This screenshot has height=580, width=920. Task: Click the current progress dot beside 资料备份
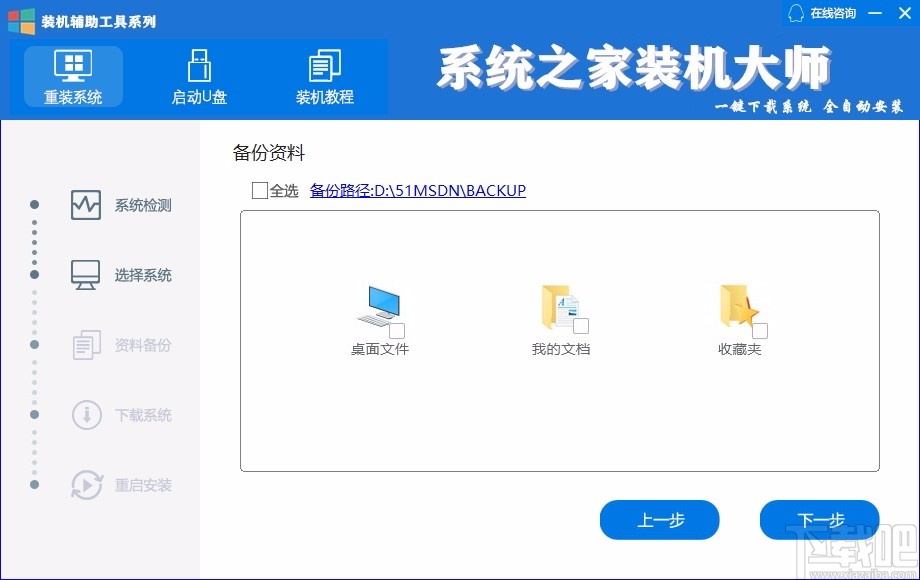[x=35, y=345]
